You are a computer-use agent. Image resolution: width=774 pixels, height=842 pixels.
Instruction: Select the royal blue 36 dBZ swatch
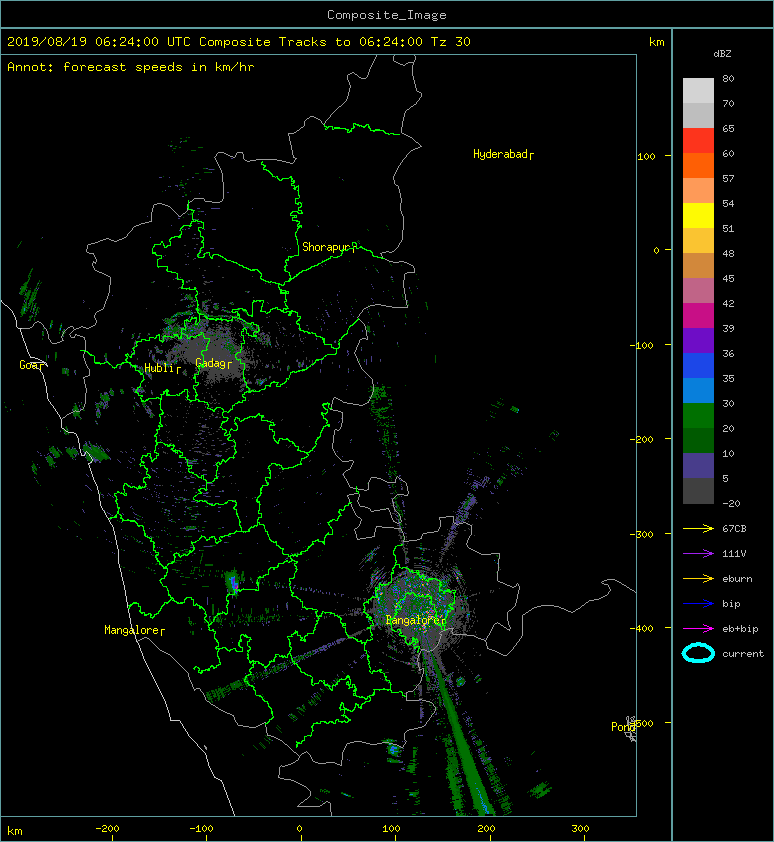pyautogui.click(x=698, y=366)
